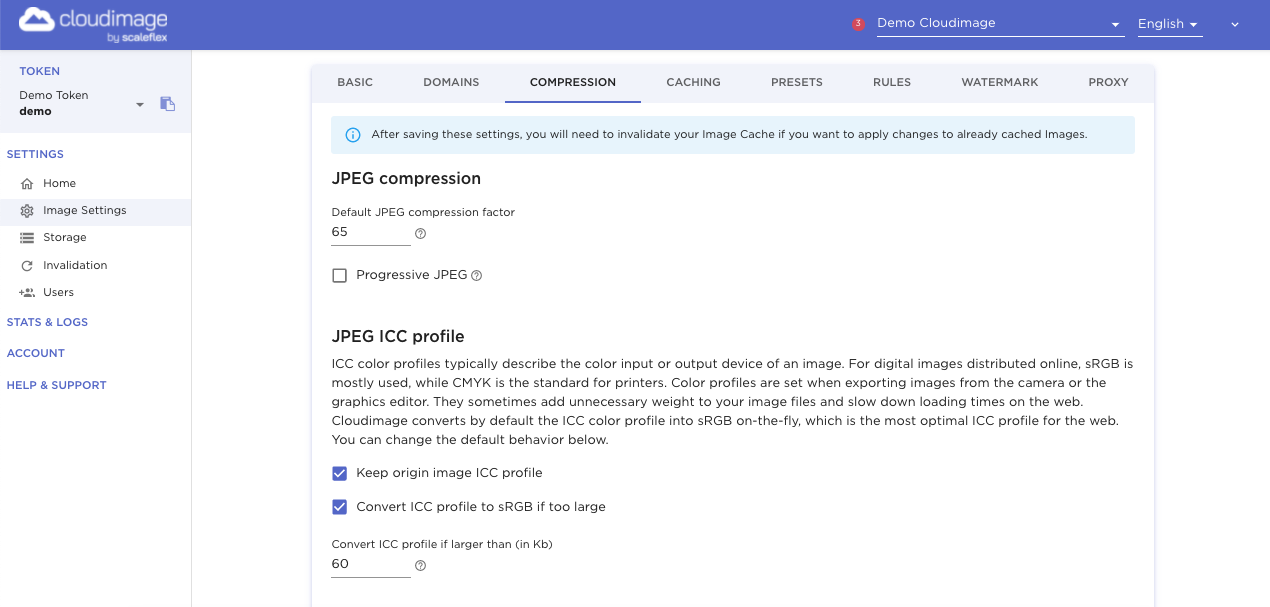Open the Help & Support section
Viewport: 1270px width, 607px height.
pyautogui.click(x=56, y=385)
